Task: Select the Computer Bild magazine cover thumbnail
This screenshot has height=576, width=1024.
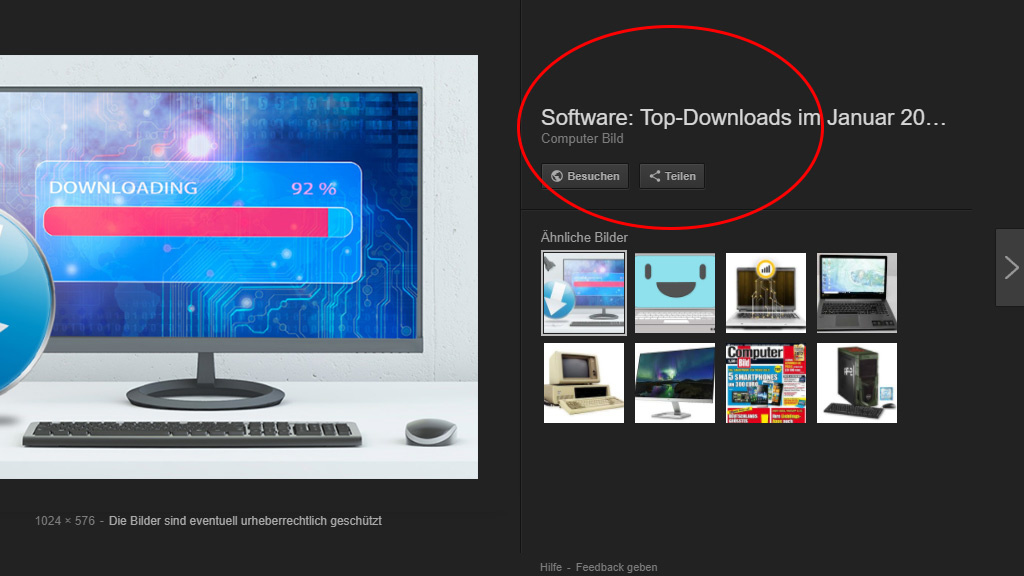Action: point(765,383)
